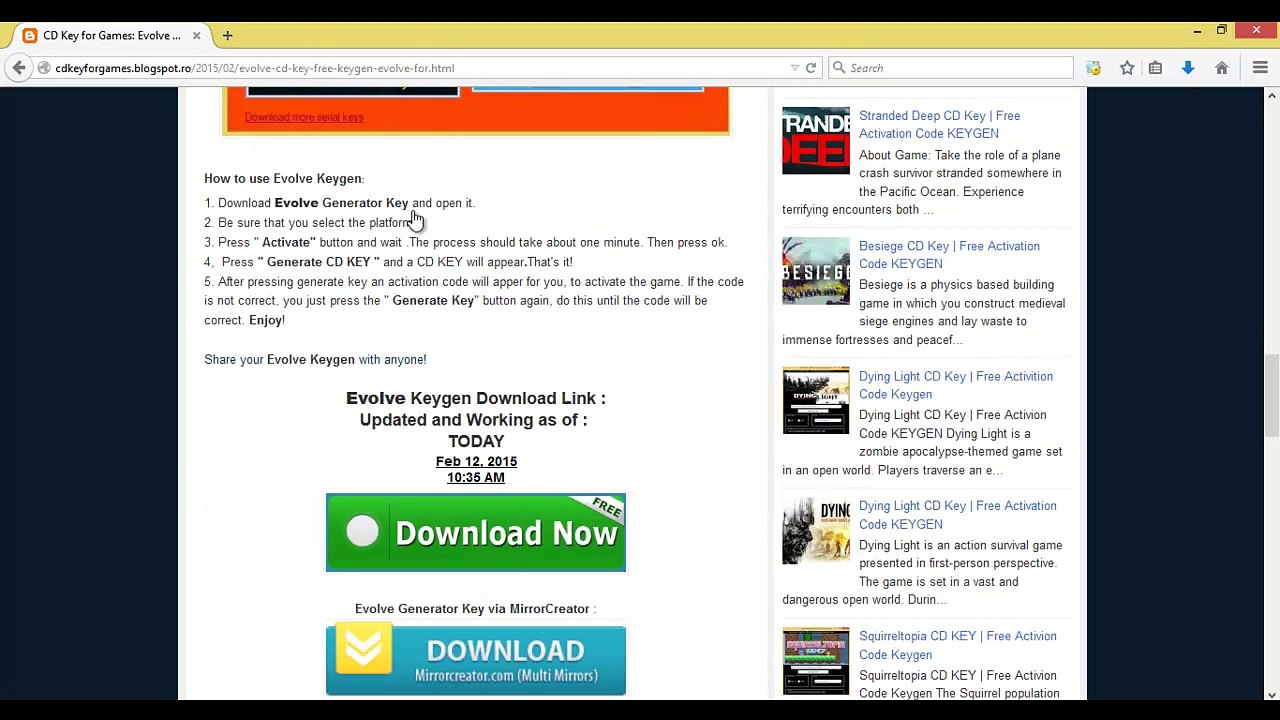
Task: Click the page scrollbar down arrow
Action: coord(1271,693)
